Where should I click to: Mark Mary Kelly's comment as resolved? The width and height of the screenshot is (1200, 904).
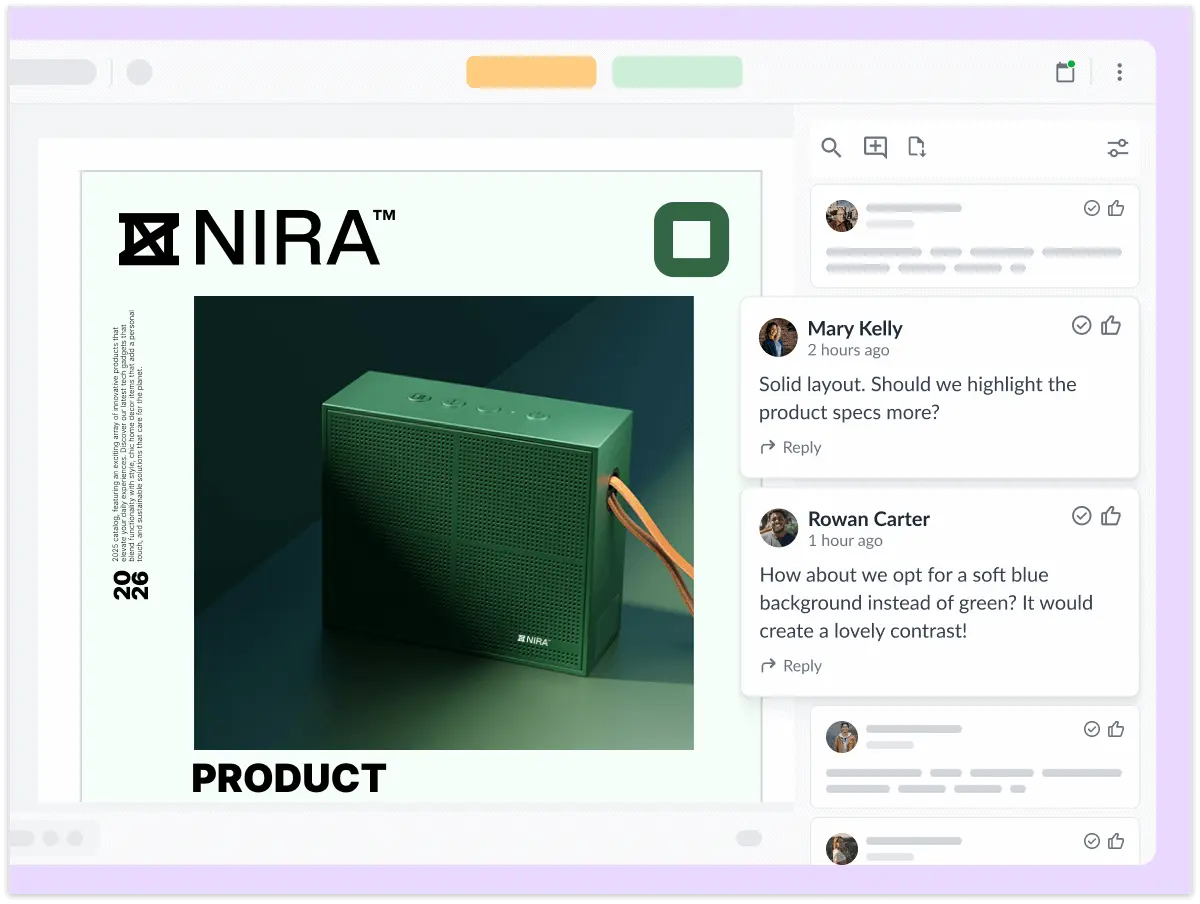[1081, 325]
